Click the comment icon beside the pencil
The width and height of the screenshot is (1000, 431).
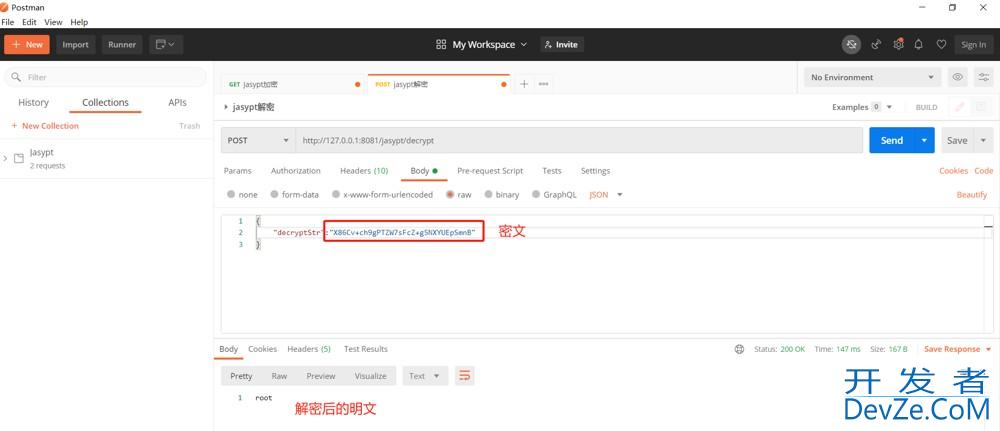982,107
